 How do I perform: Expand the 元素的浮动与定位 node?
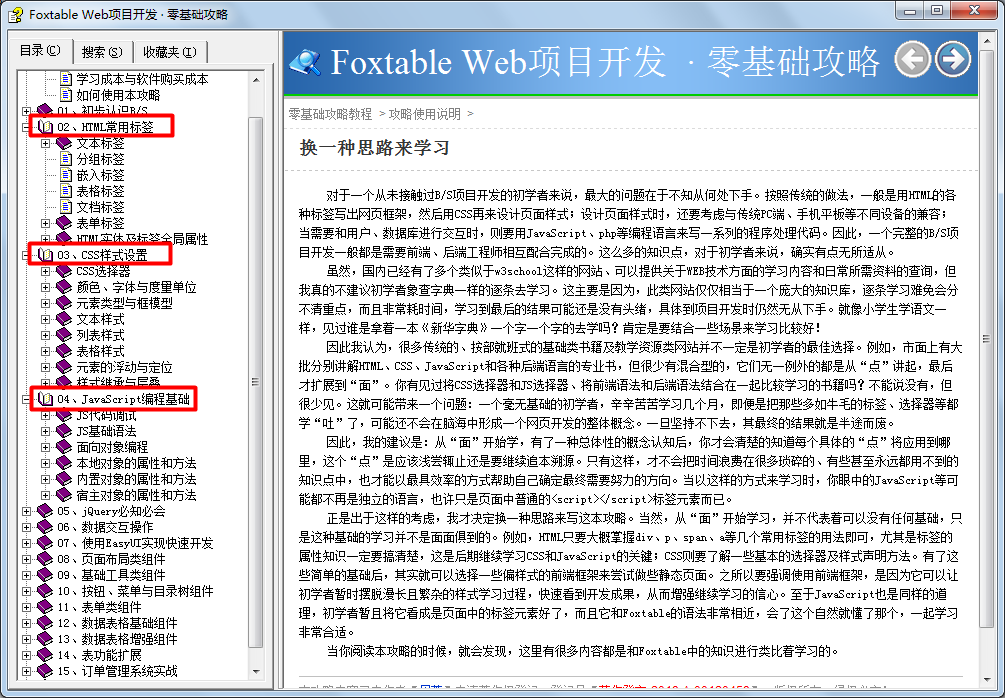(46, 367)
